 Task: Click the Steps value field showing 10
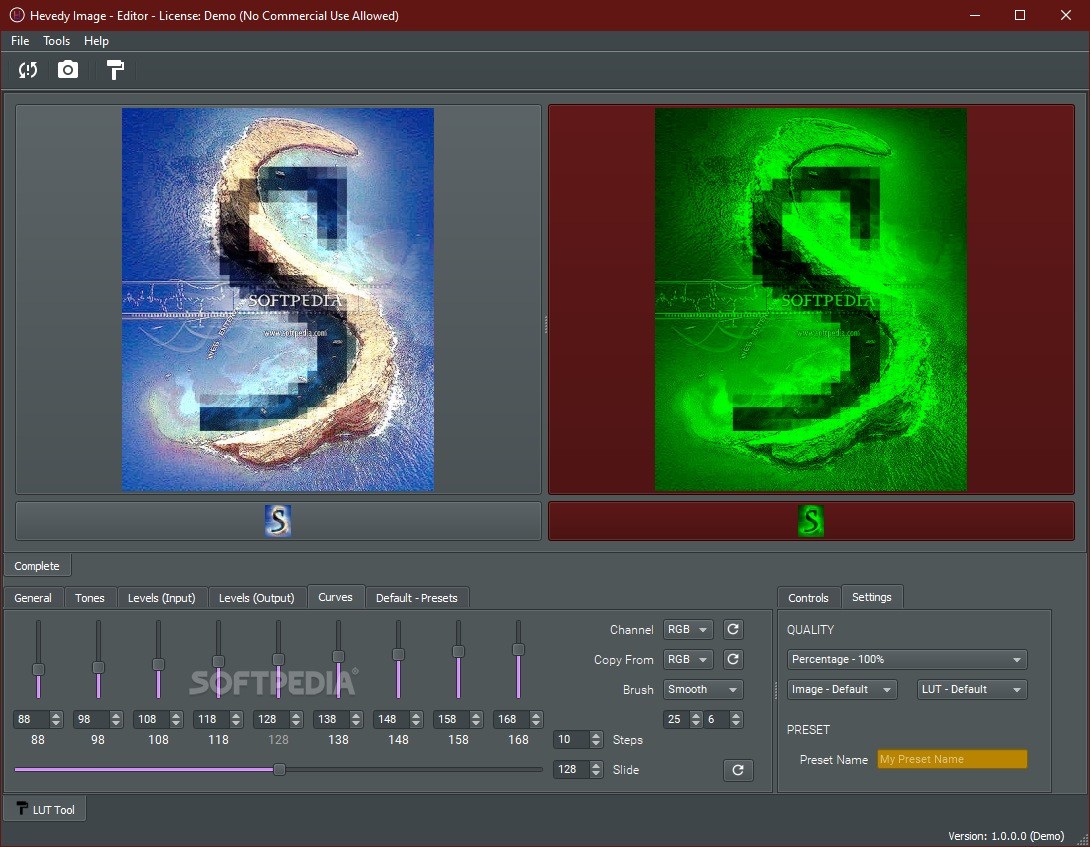[571, 739]
